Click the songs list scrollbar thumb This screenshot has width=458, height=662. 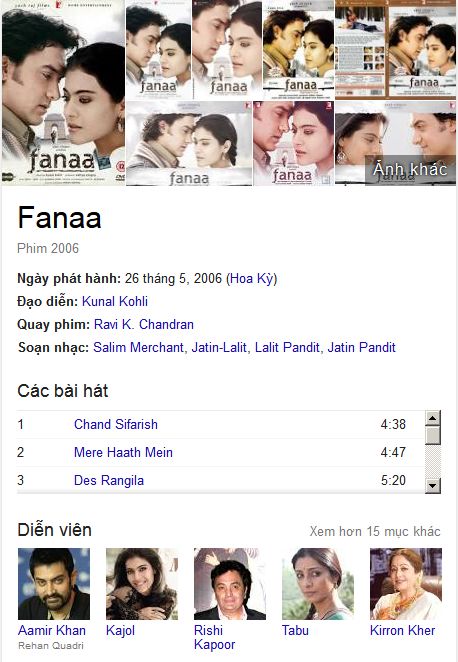[433, 435]
